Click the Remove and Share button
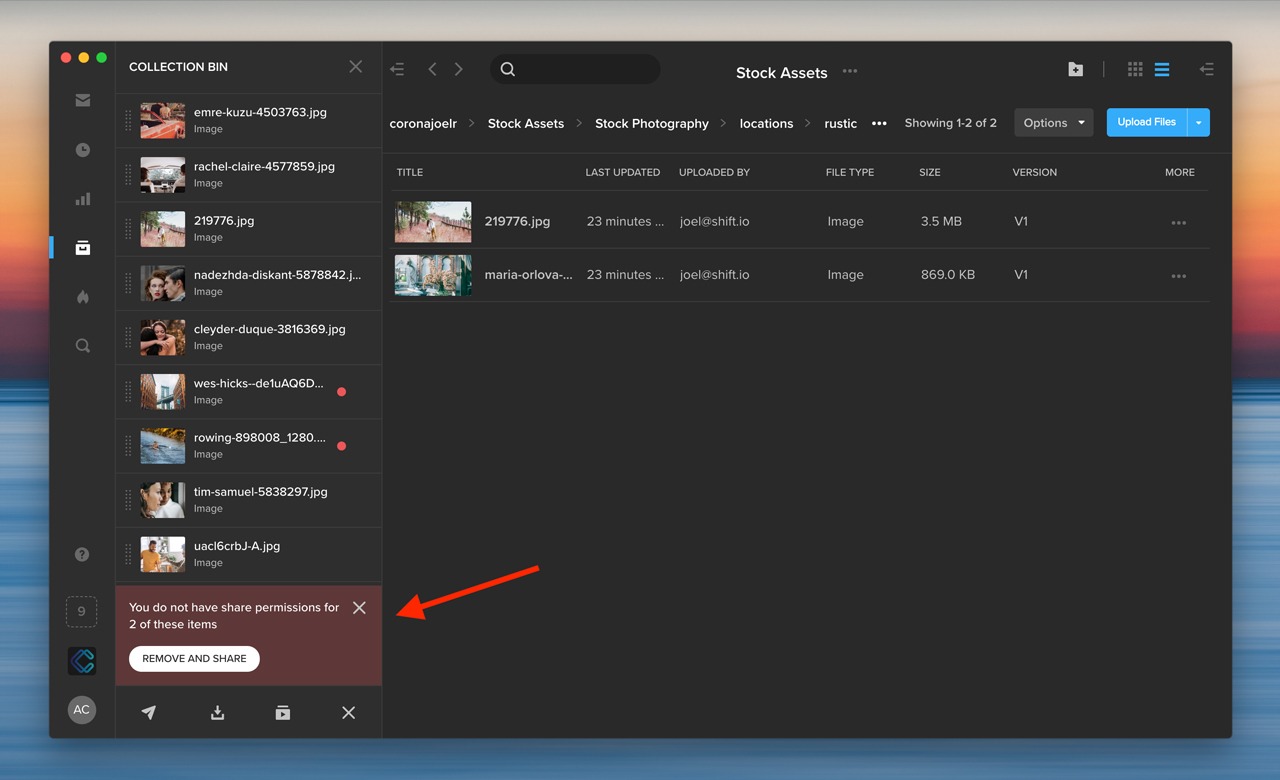This screenshot has width=1280, height=780. click(194, 659)
